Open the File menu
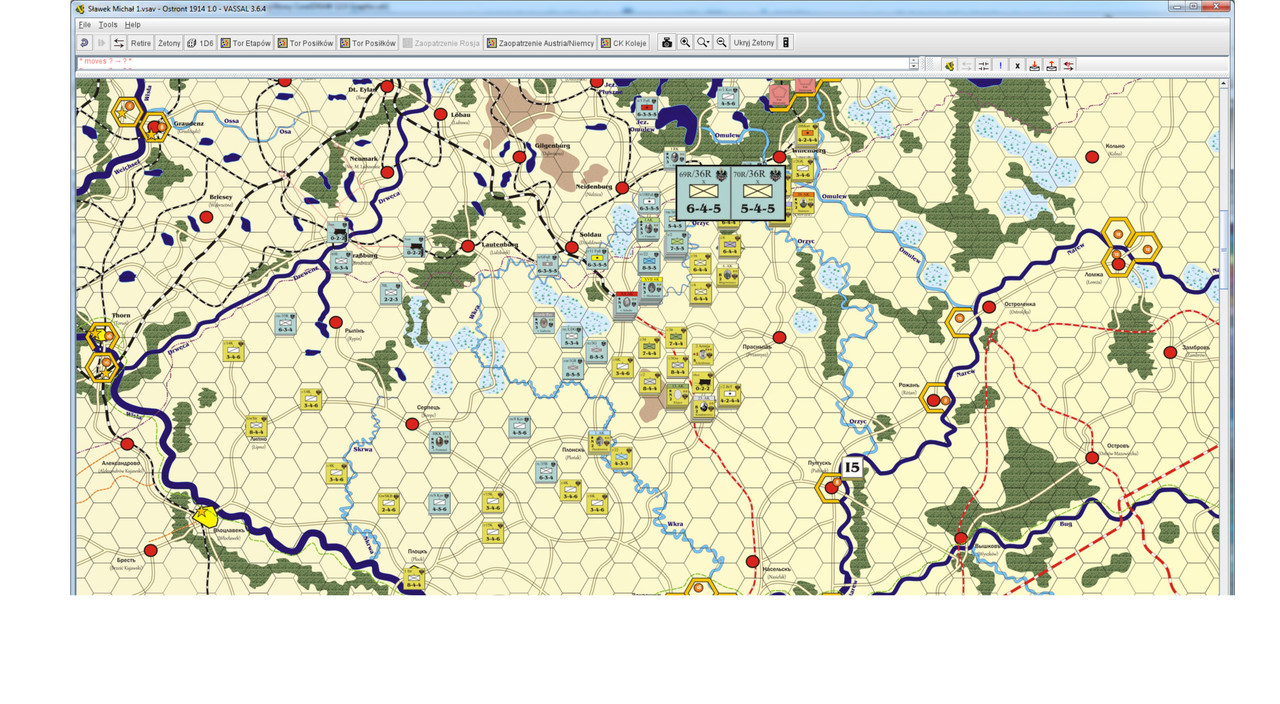1280x704 pixels. (x=84, y=25)
